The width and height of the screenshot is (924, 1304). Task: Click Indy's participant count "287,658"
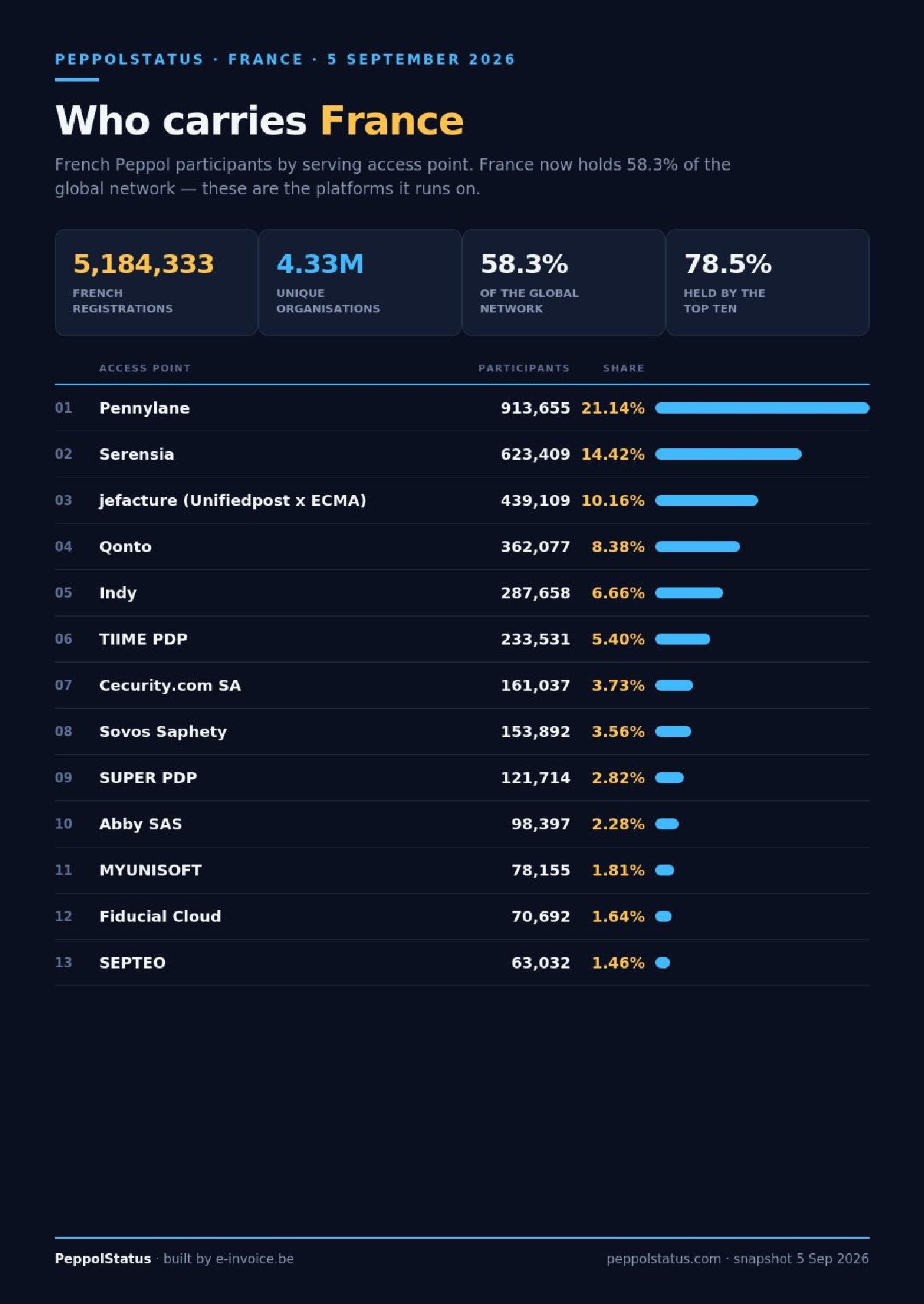click(x=536, y=593)
